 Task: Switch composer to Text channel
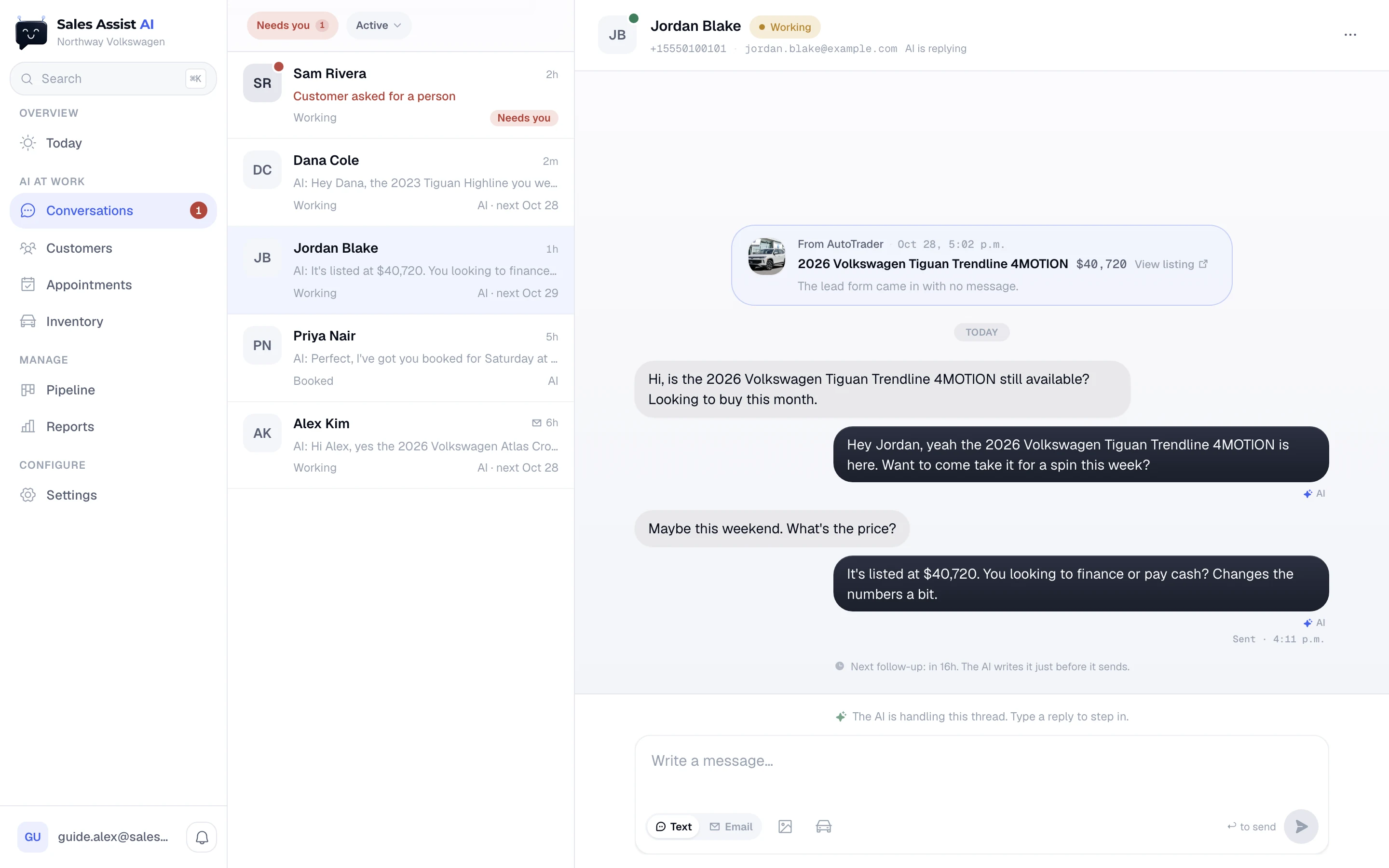[673, 827]
